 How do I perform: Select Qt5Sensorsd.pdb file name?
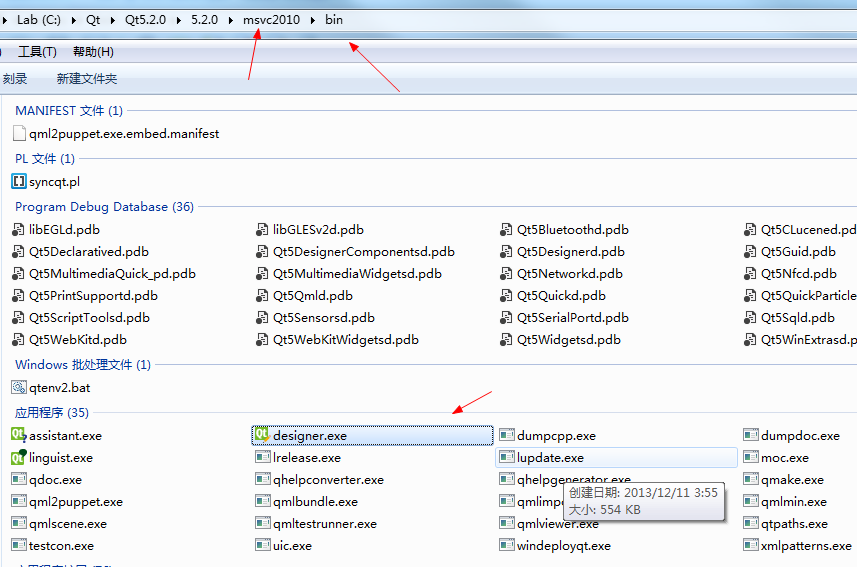(324, 318)
